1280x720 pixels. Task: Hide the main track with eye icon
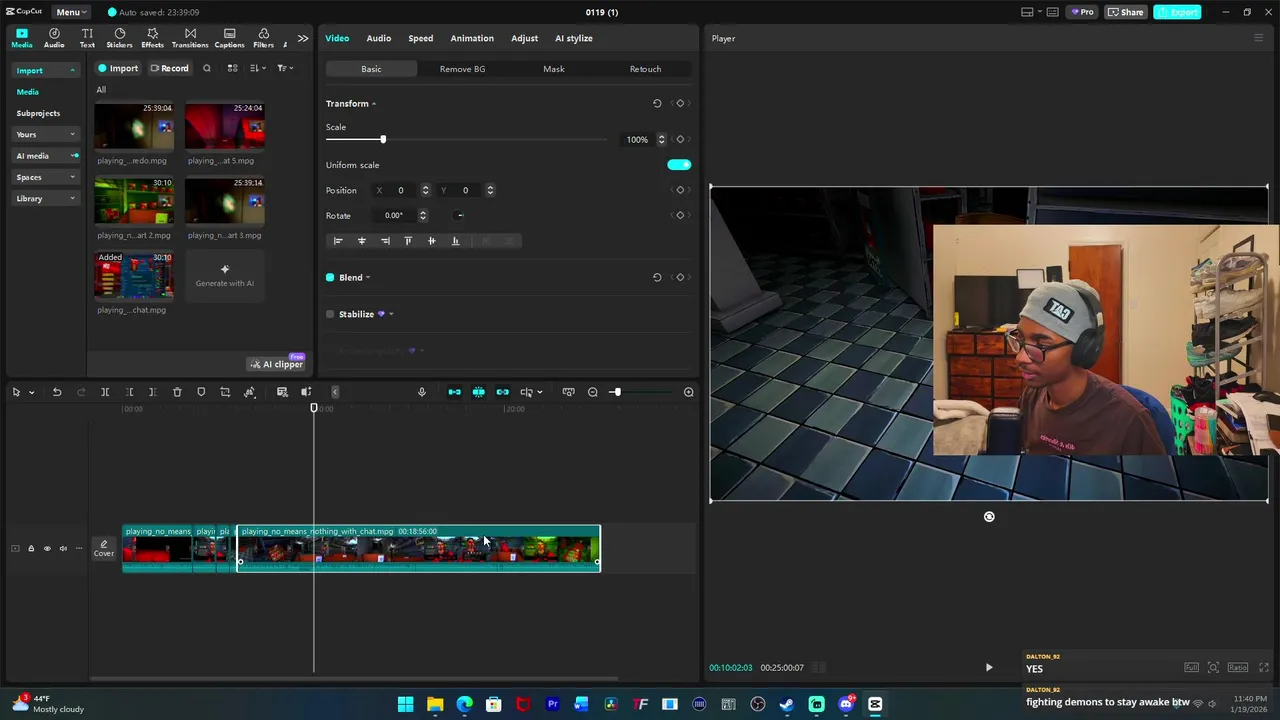[x=46, y=548]
